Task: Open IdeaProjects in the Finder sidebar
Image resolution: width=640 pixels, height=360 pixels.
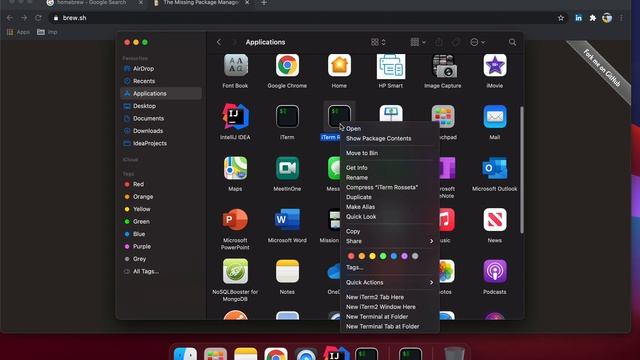Action: coord(161,143)
